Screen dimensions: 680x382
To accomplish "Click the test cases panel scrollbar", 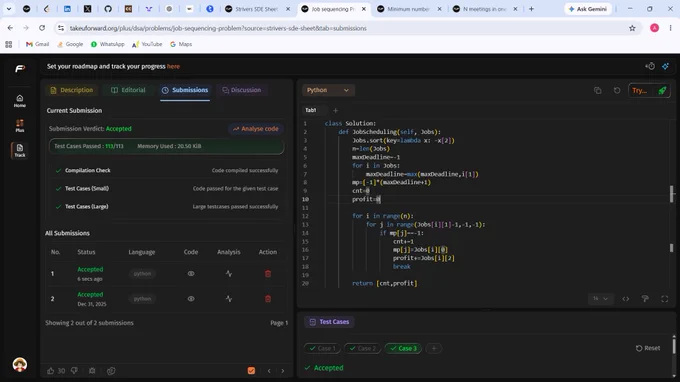I will coord(673,346).
